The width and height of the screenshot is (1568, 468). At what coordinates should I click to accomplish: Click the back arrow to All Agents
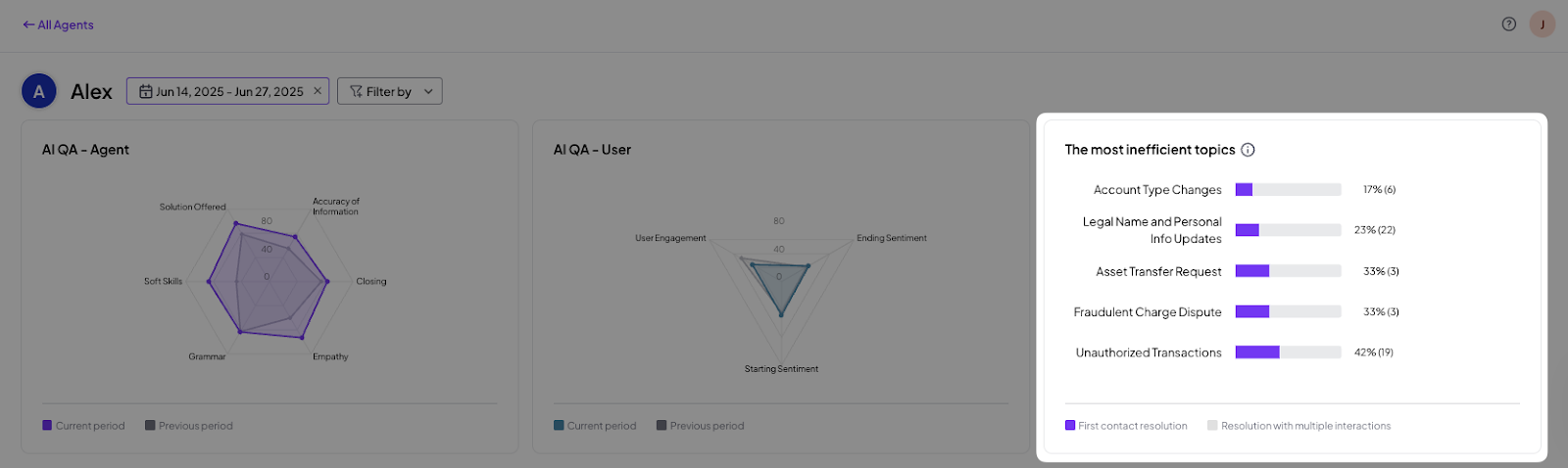point(28,24)
